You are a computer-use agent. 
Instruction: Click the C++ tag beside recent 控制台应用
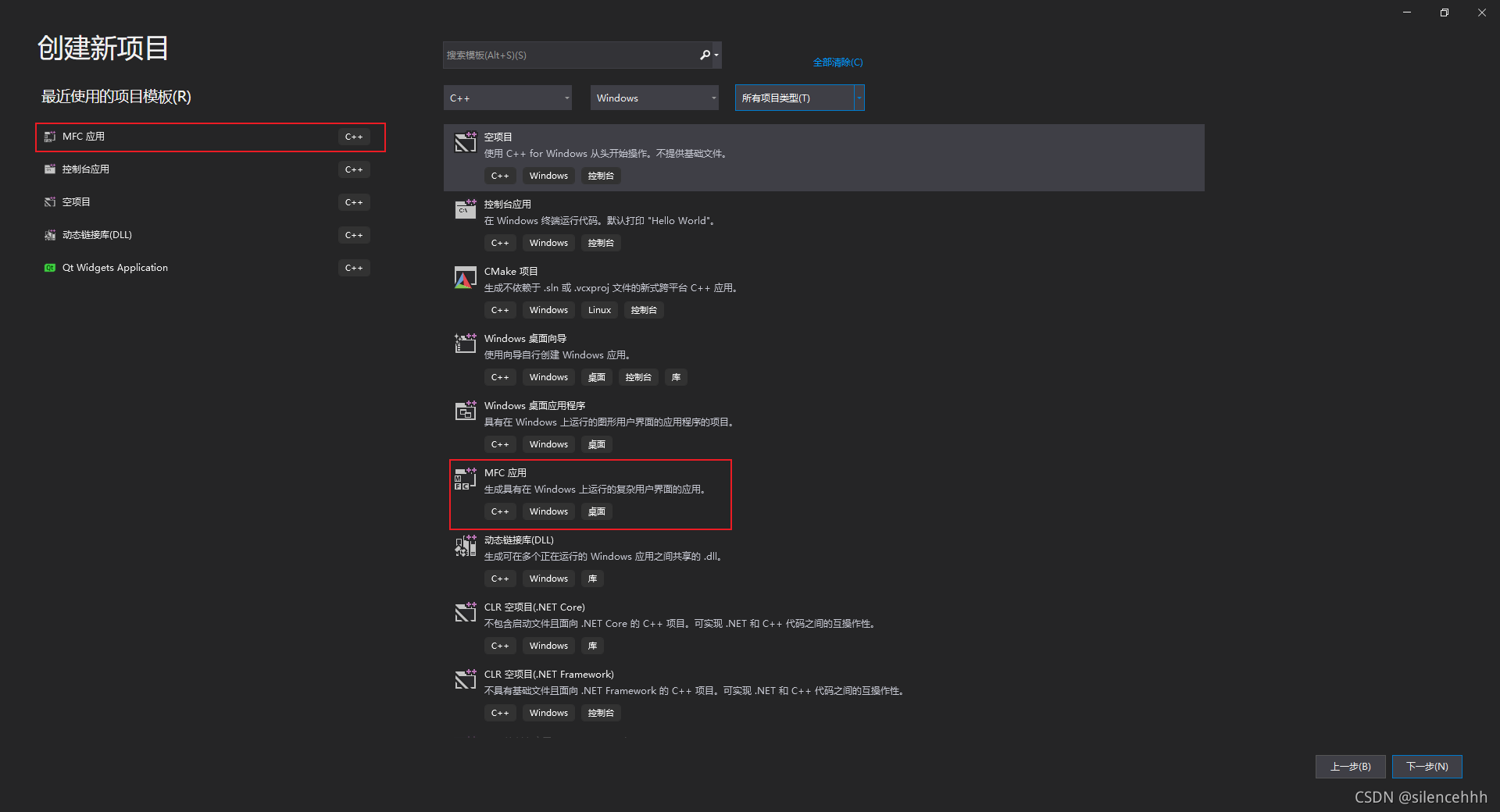(x=354, y=169)
